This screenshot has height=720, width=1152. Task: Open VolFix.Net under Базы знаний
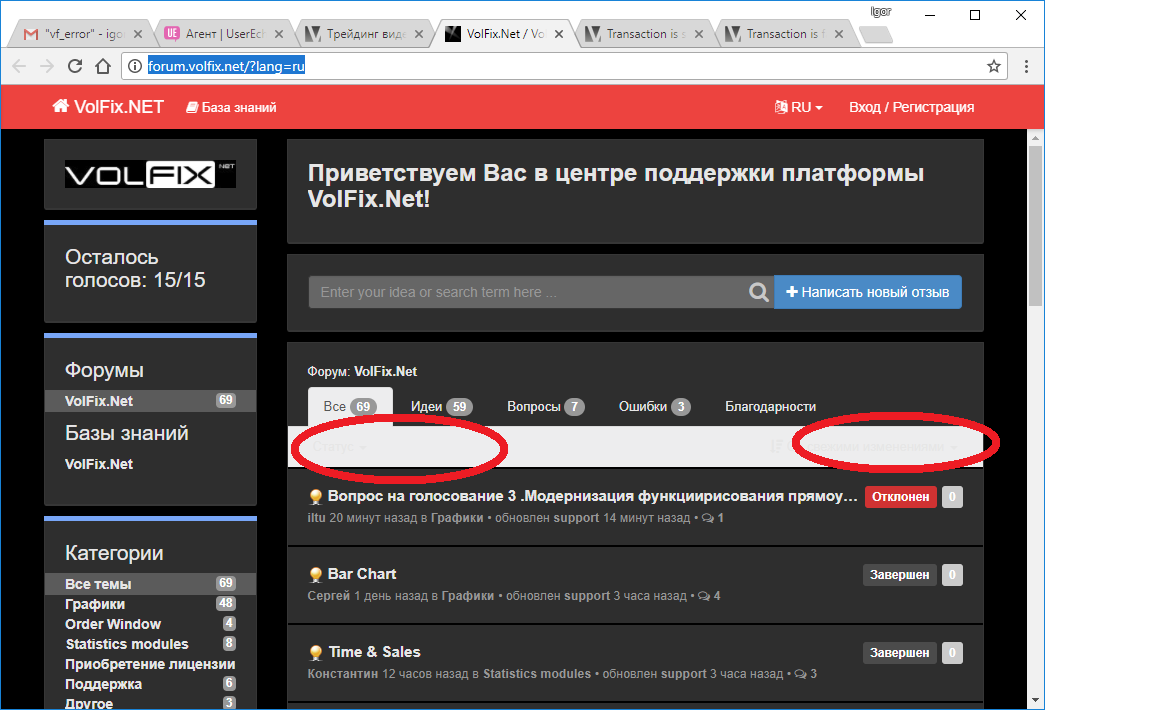click(98, 464)
